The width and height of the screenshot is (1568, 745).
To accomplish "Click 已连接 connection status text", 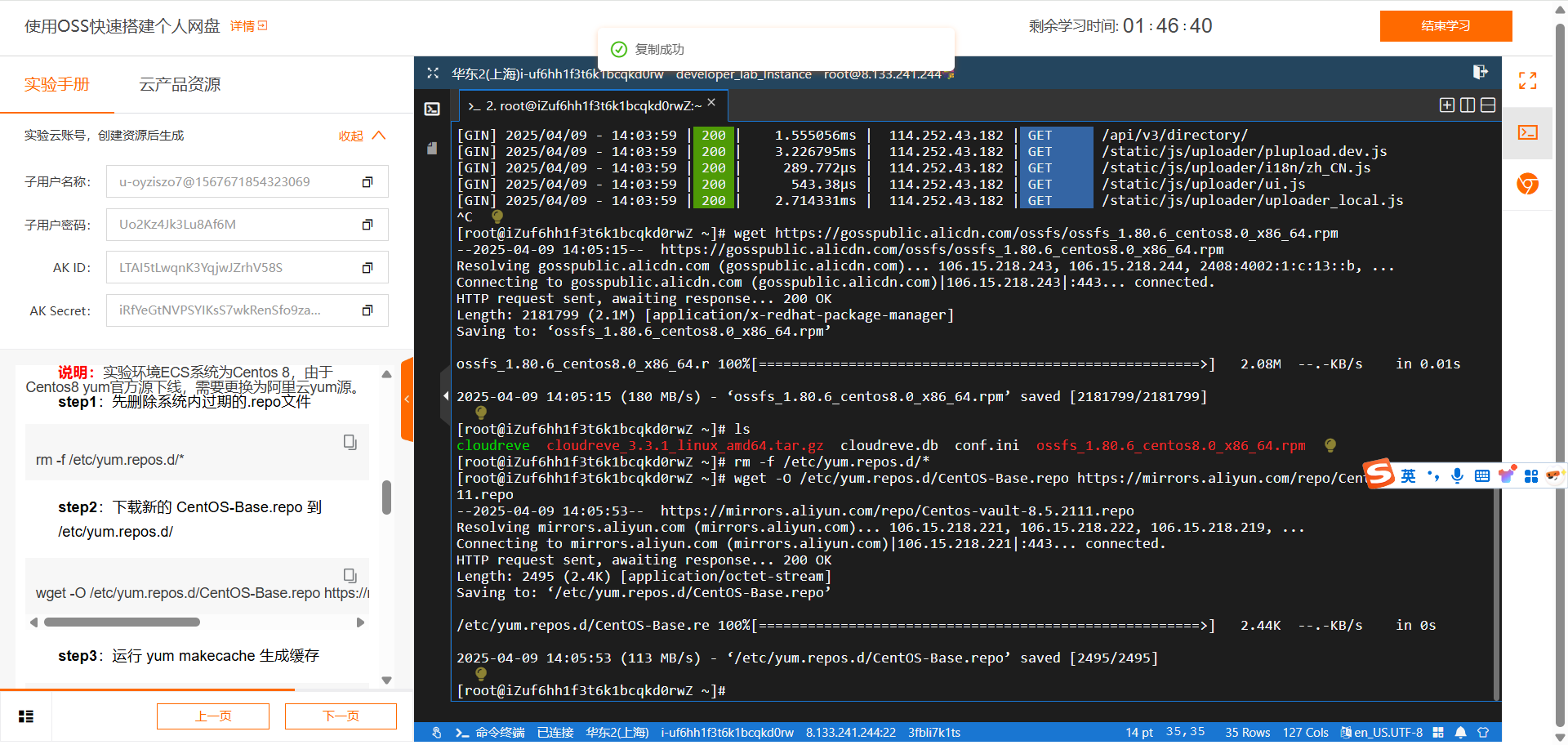I will pyautogui.click(x=555, y=733).
